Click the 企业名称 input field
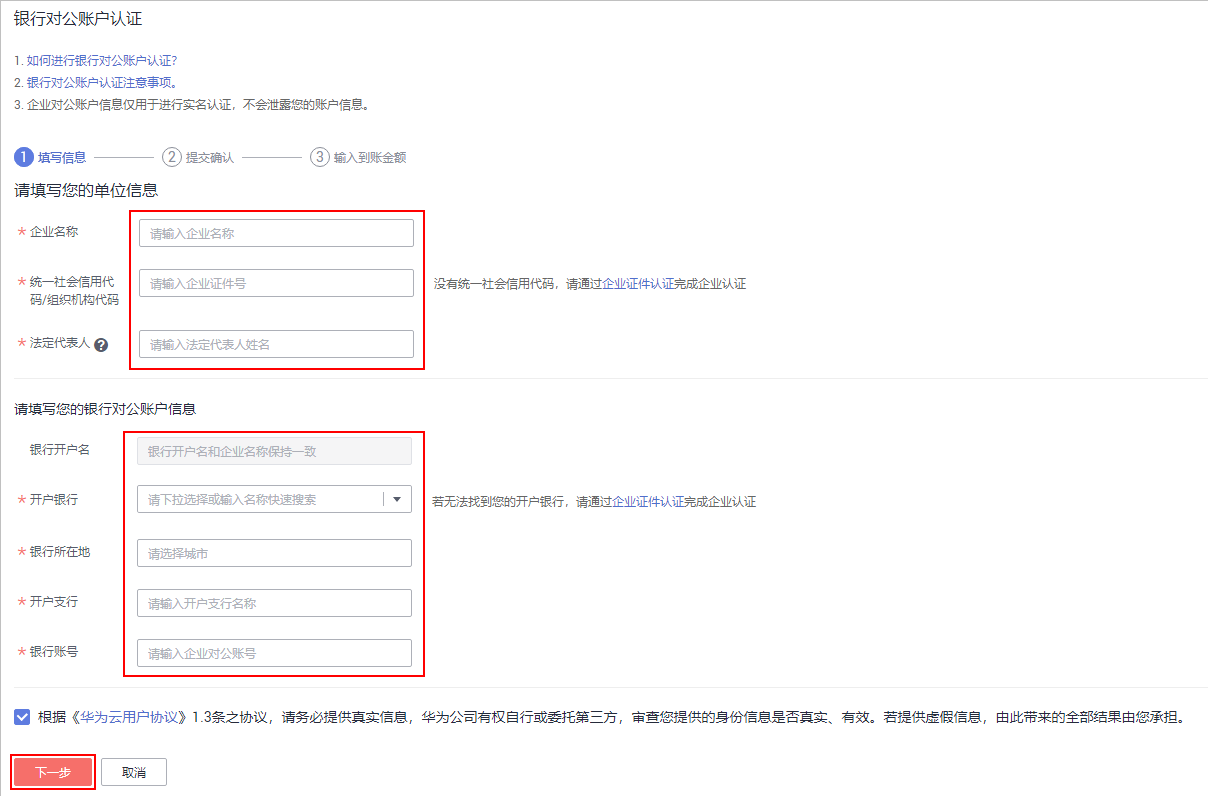Viewport: 1208px width, 796px height. tap(275, 232)
